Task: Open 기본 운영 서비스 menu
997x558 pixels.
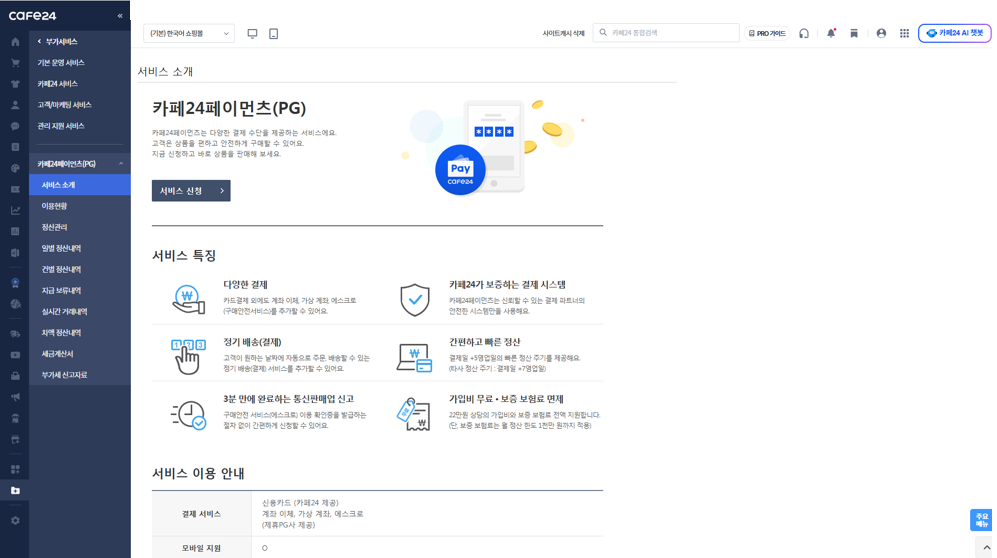Action: tap(61, 62)
